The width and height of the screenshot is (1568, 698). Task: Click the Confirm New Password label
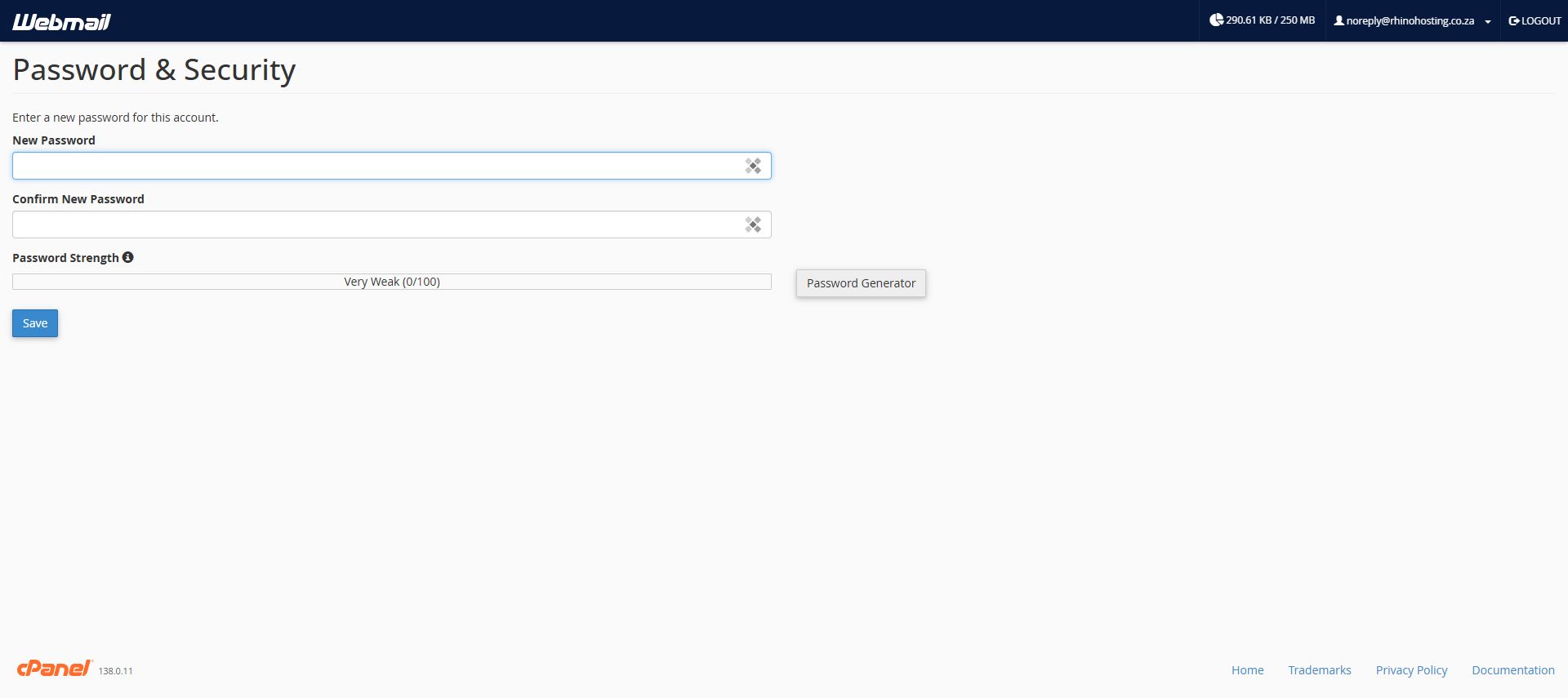78,199
